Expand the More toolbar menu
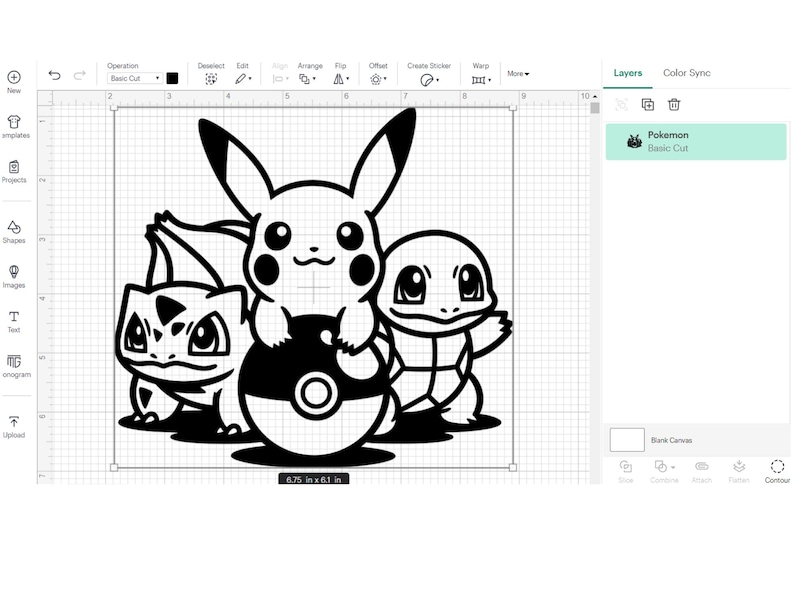 (x=518, y=74)
